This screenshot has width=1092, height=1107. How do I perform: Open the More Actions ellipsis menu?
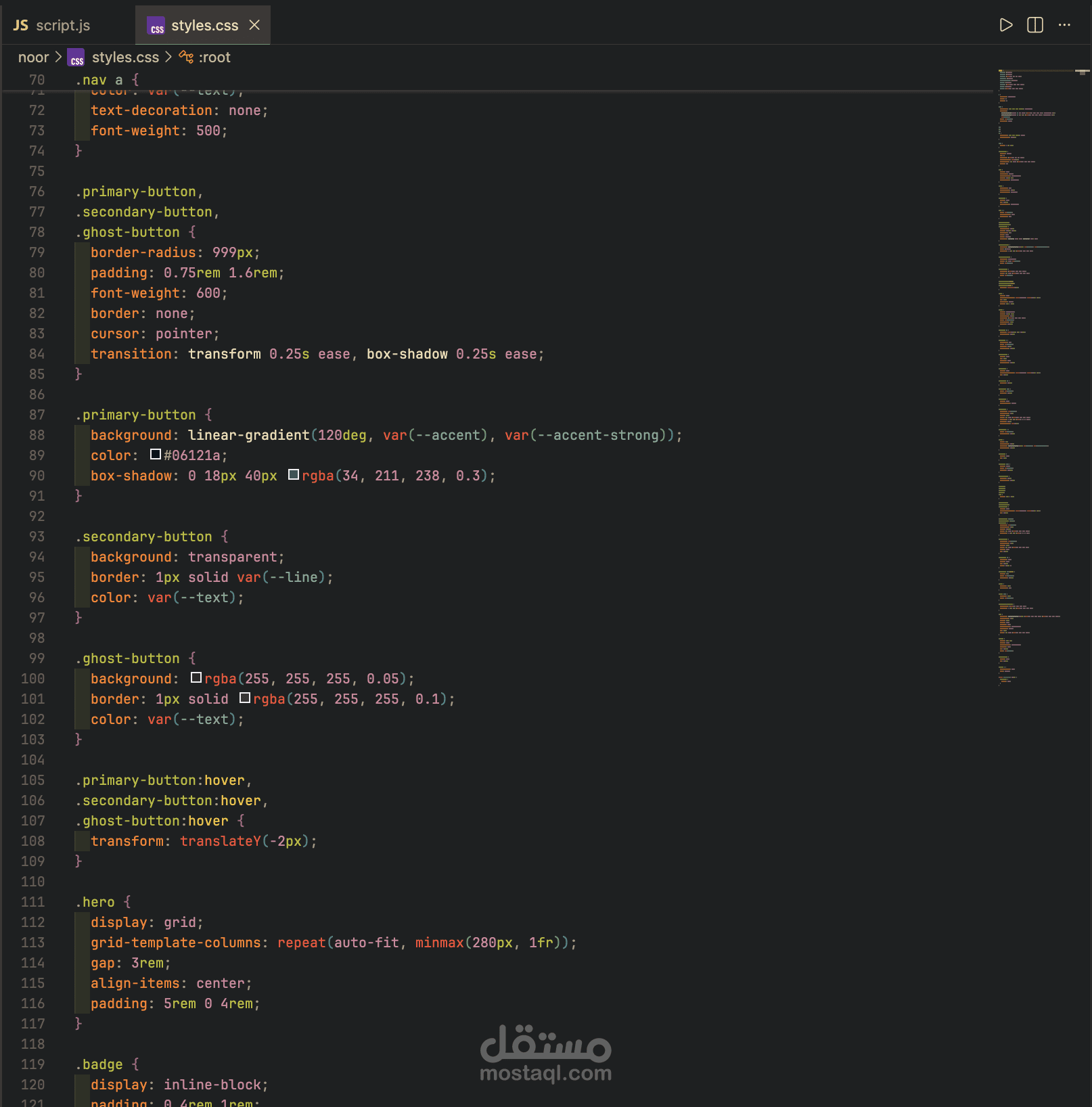pyautogui.click(x=1064, y=25)
